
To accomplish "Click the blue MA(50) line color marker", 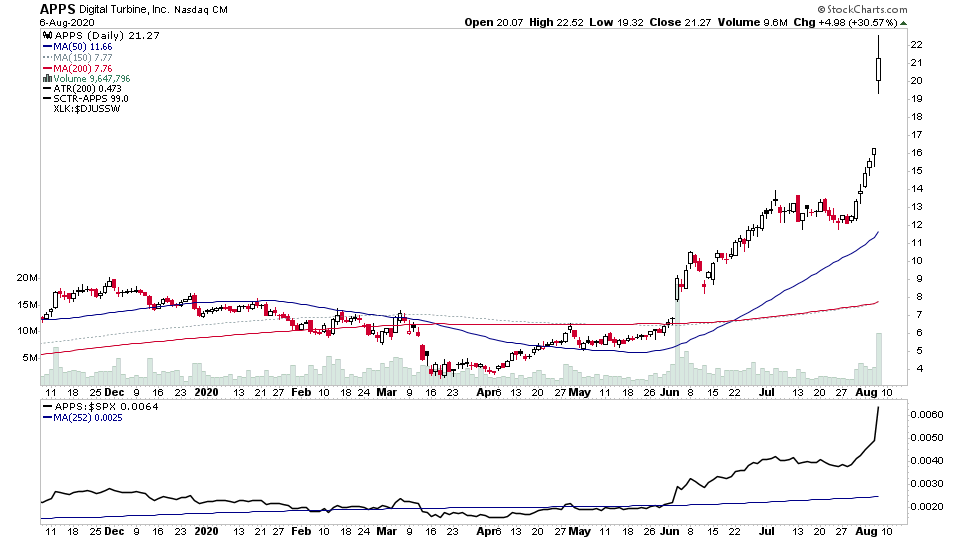I will [47, 47].
